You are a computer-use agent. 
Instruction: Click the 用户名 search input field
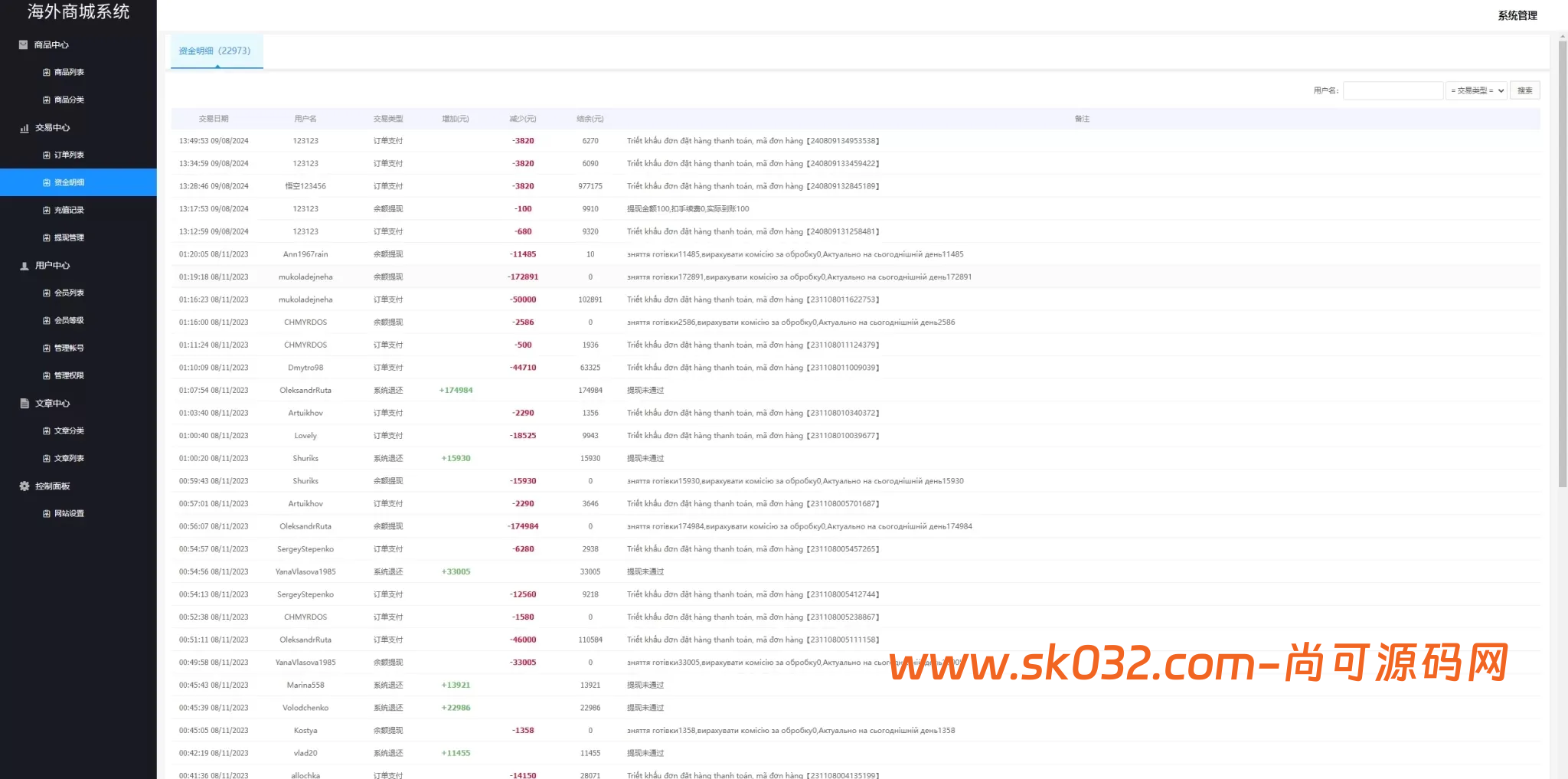pyautogui.click(x=1393, y=90)
